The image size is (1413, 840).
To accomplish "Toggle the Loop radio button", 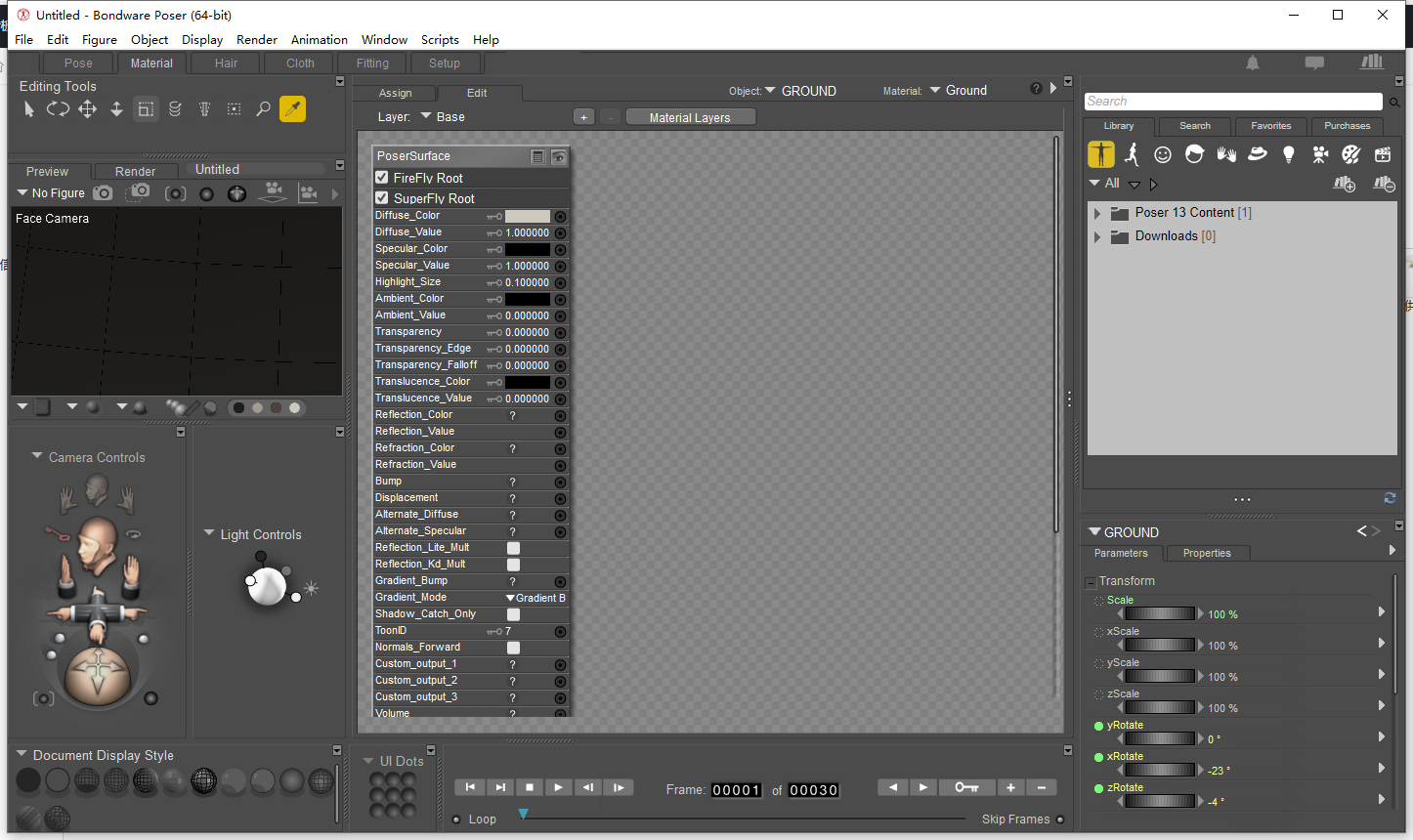I will [x=456, y=819].
